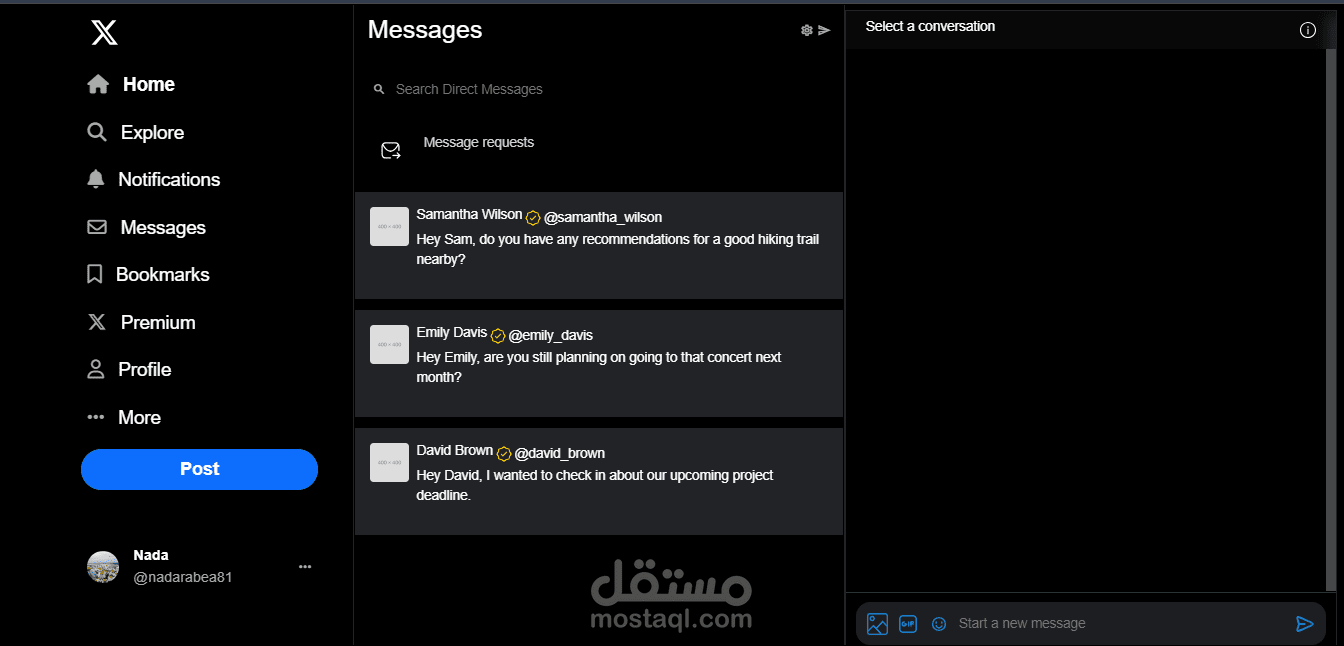Open messages settings gear icon
This screenshot has height=646, width=1344.
(807, 30)
